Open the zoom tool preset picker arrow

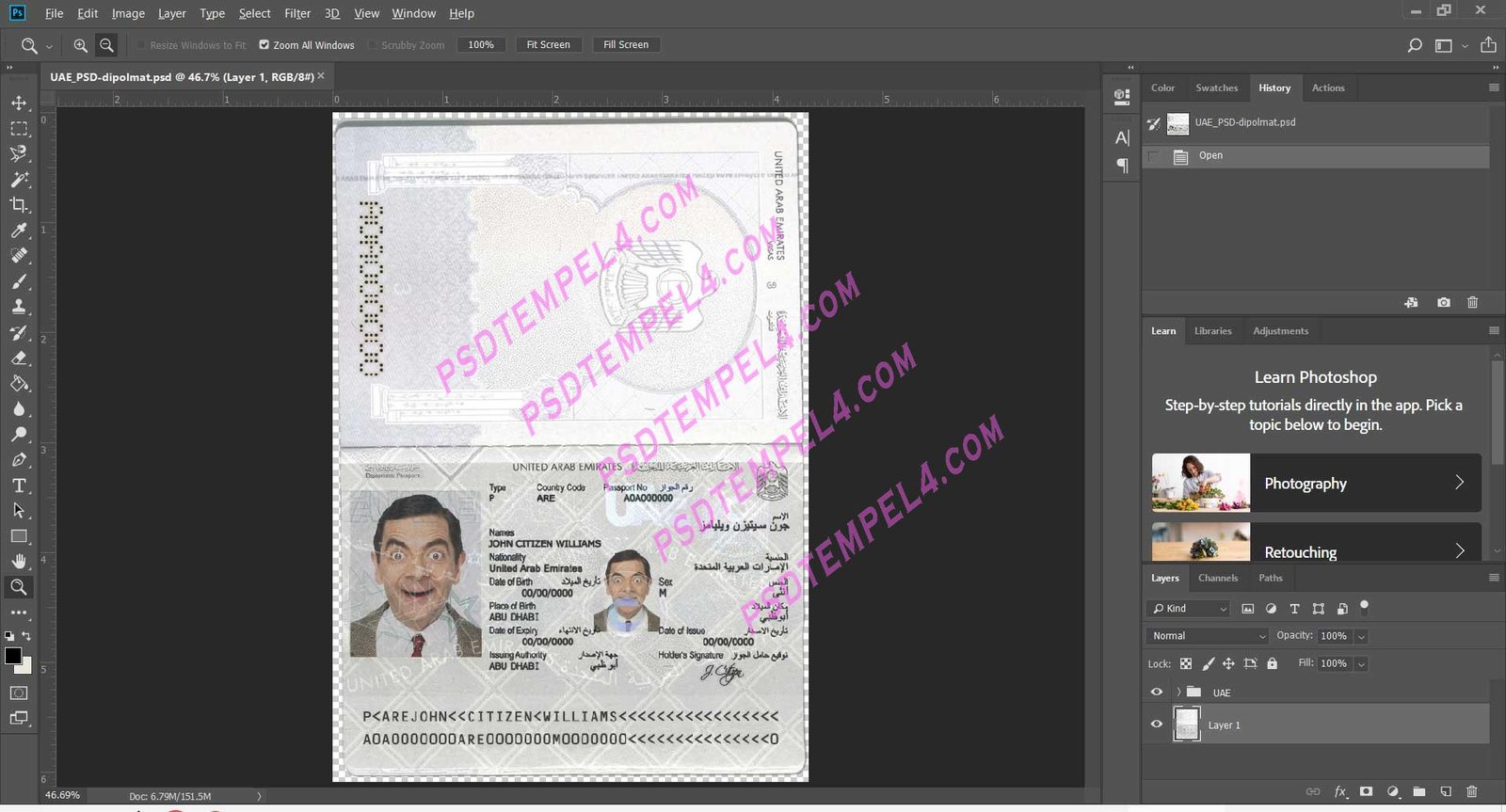(49, 46)
